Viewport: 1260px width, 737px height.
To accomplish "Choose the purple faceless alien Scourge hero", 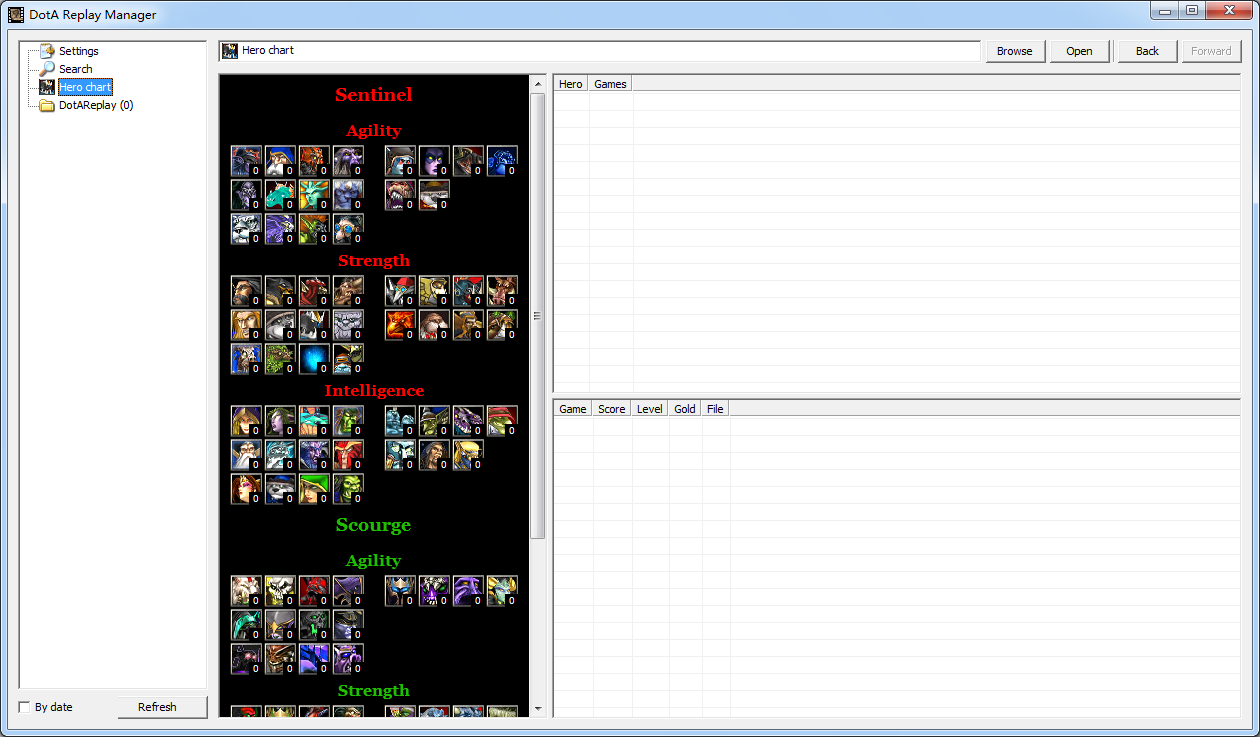I will click(x=469, y=592).
